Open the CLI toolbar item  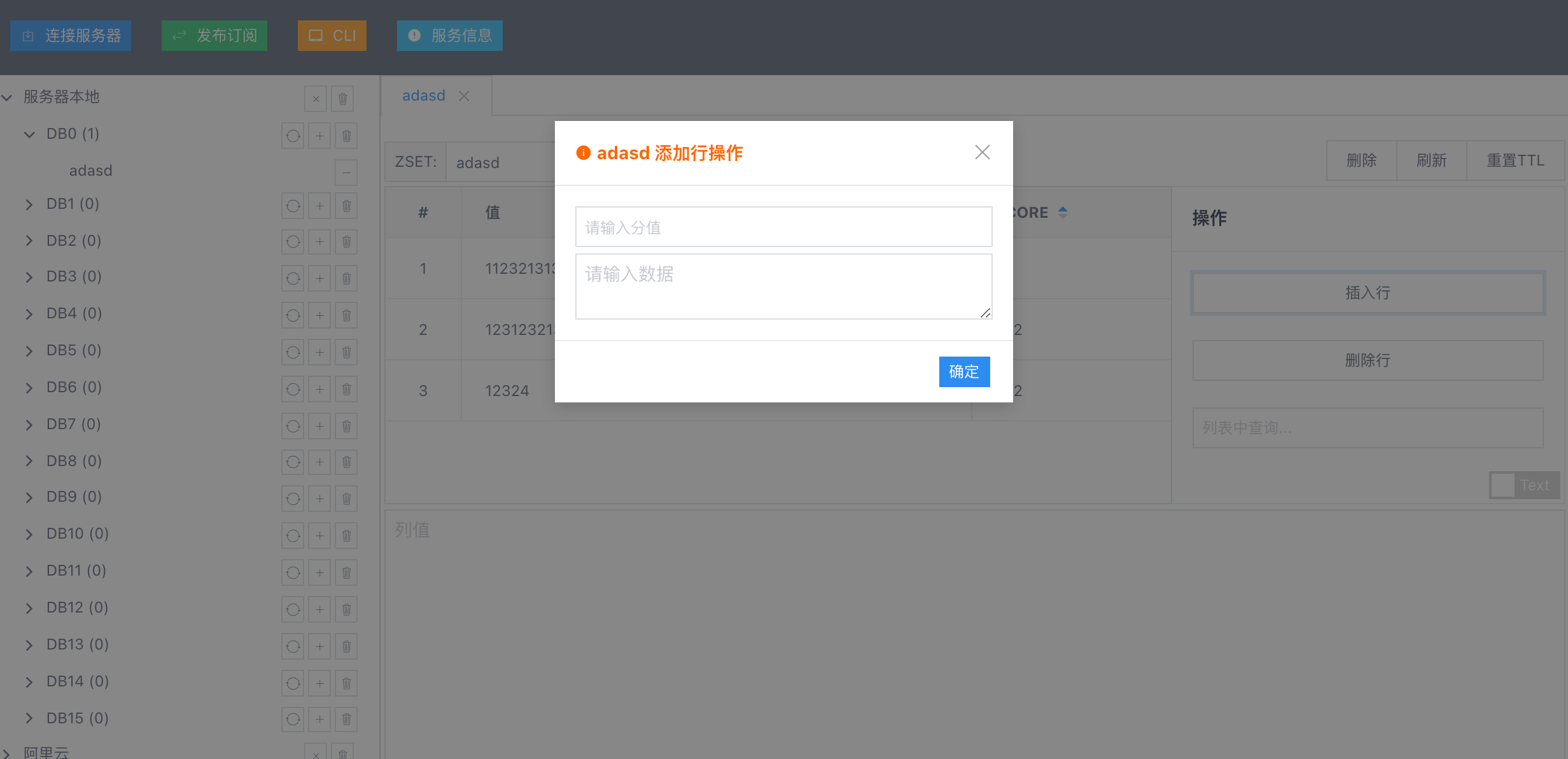point(332,36)
